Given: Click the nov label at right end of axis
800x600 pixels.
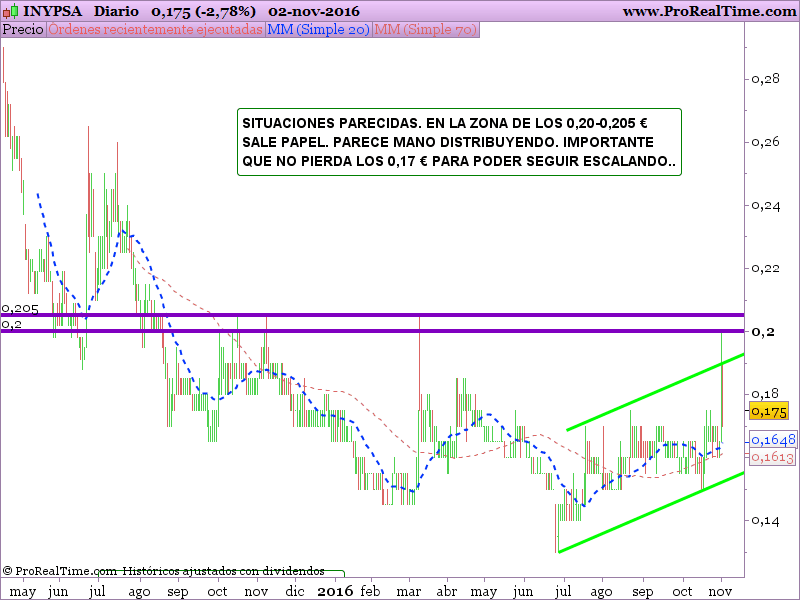Looking at the screenshot, I should click(x=720, y=592).
